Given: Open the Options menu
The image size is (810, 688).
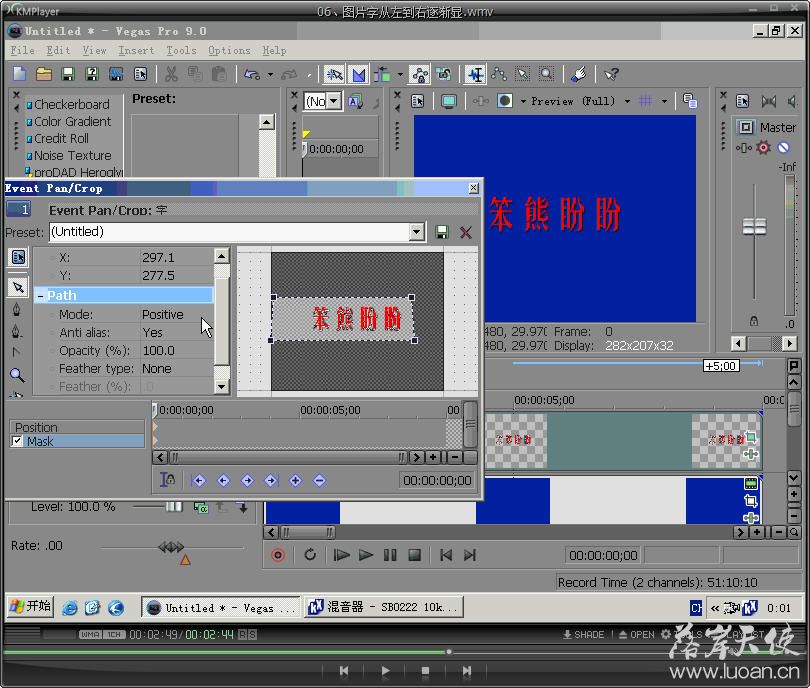Looking at the screenshot, I should (x=229, y=50).
